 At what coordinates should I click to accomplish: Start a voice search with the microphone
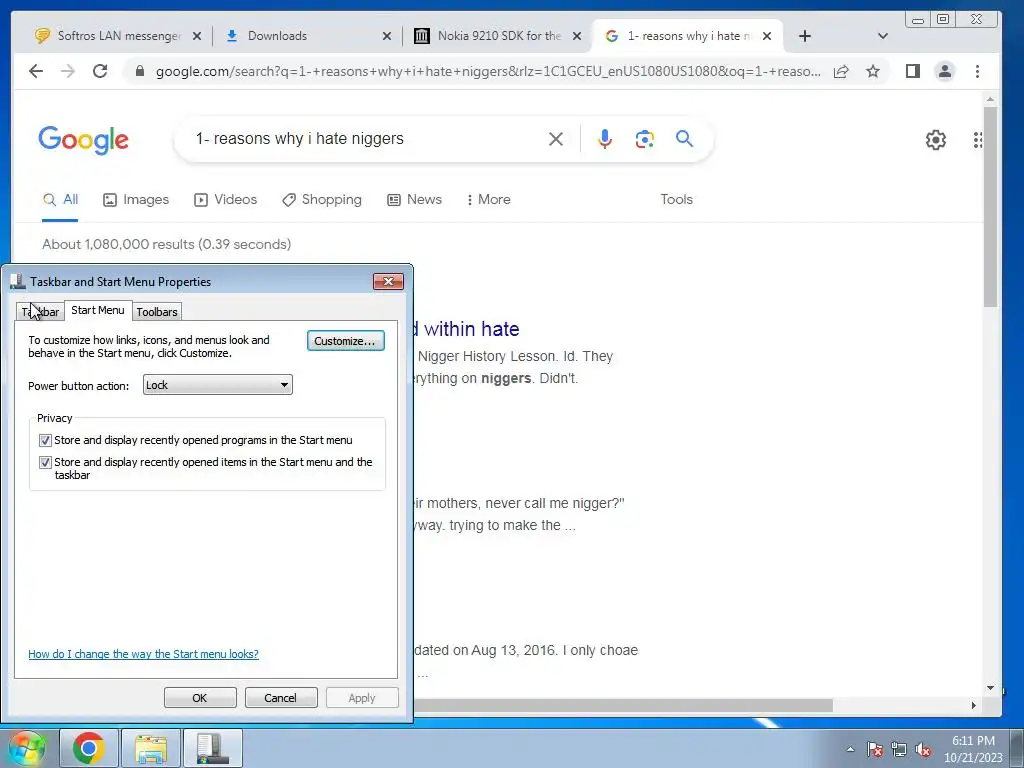pos(605,139)
